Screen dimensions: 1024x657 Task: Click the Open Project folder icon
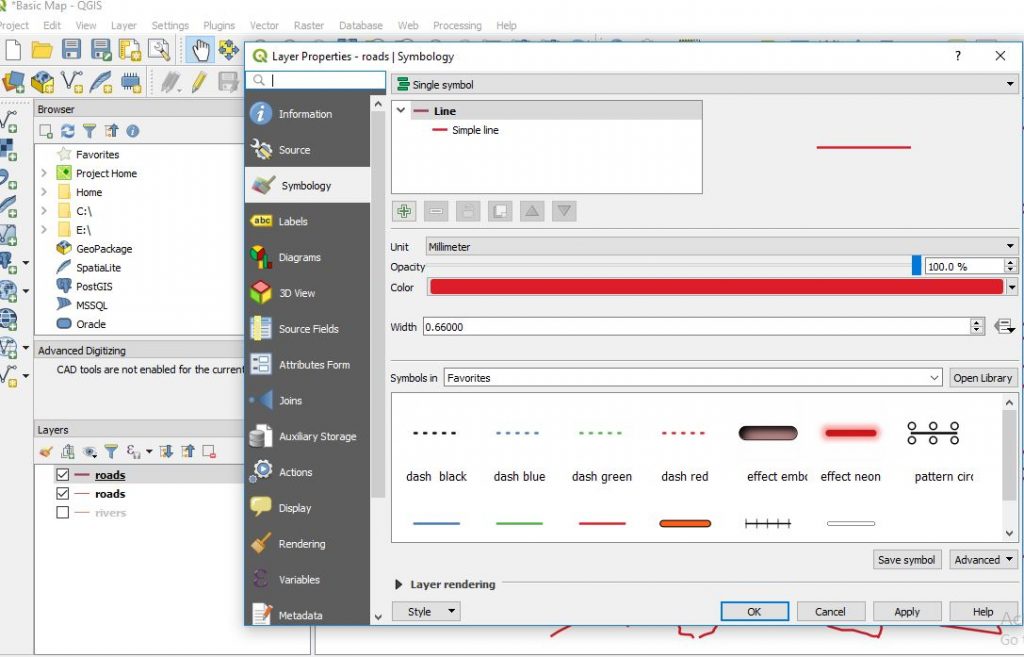click(42, 50)
